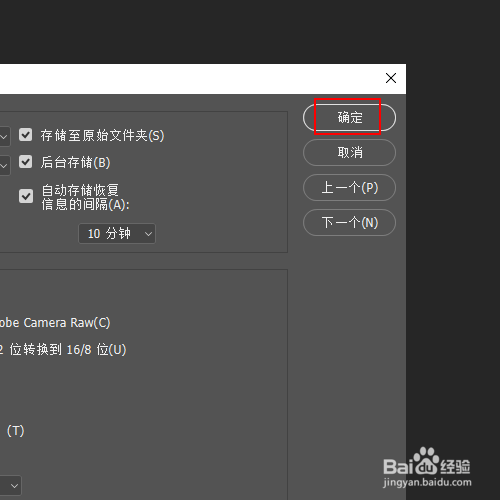Screen dimensions: 500x500
Task: Expand the cut-off dropdown left of 存储至原始文件夹
Action: [x=4, y=136]
